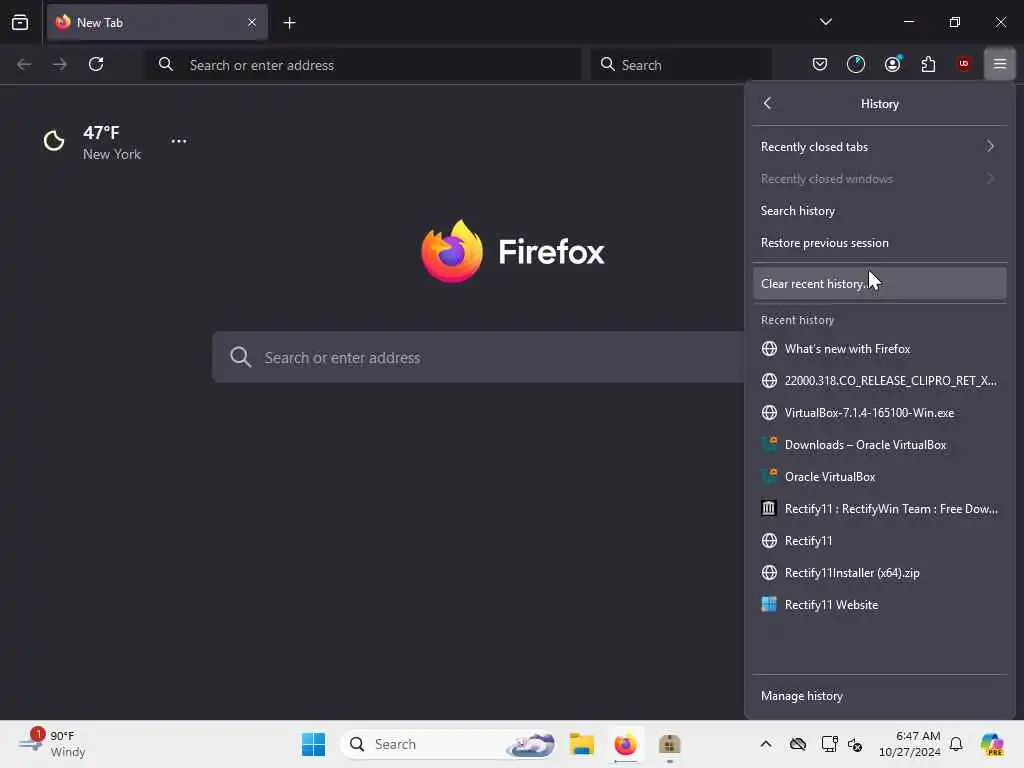Open What's new with Firefox history item
1024x768 pixels.
(x=879, y=349)
